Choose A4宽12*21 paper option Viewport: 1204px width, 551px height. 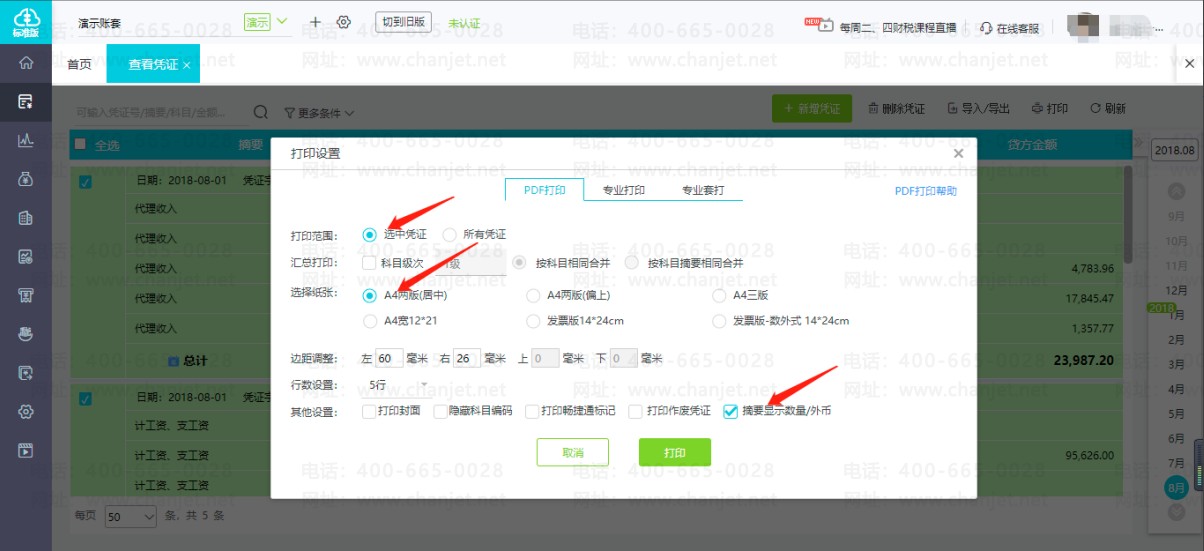pos(370,322)
